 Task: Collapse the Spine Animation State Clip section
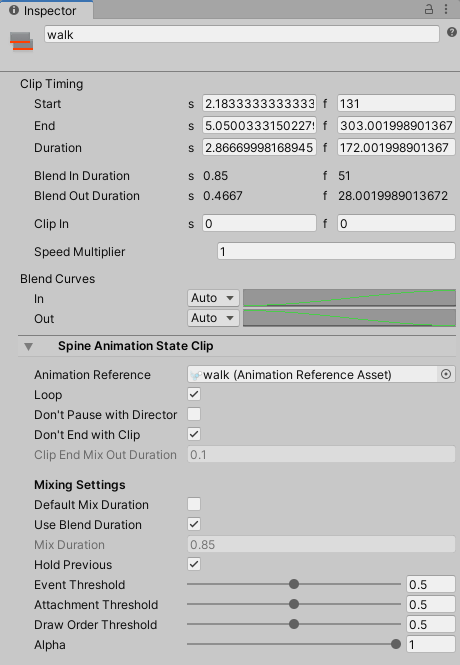click(28, 346)
